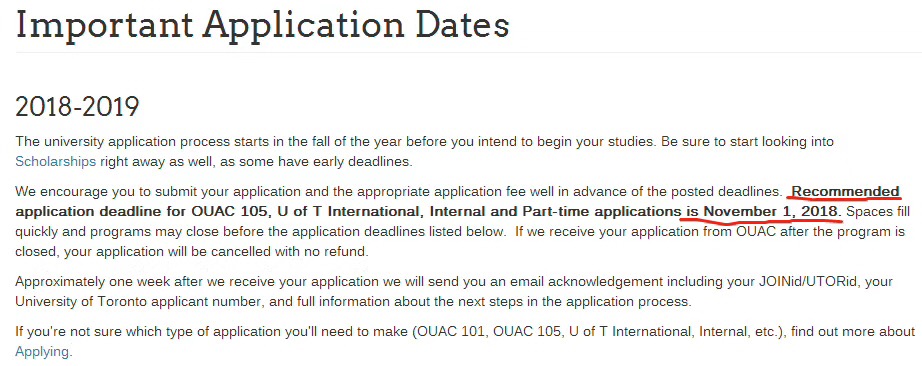
Task: Click the bold Part-time applications text
Action: [x=600, y=211]
